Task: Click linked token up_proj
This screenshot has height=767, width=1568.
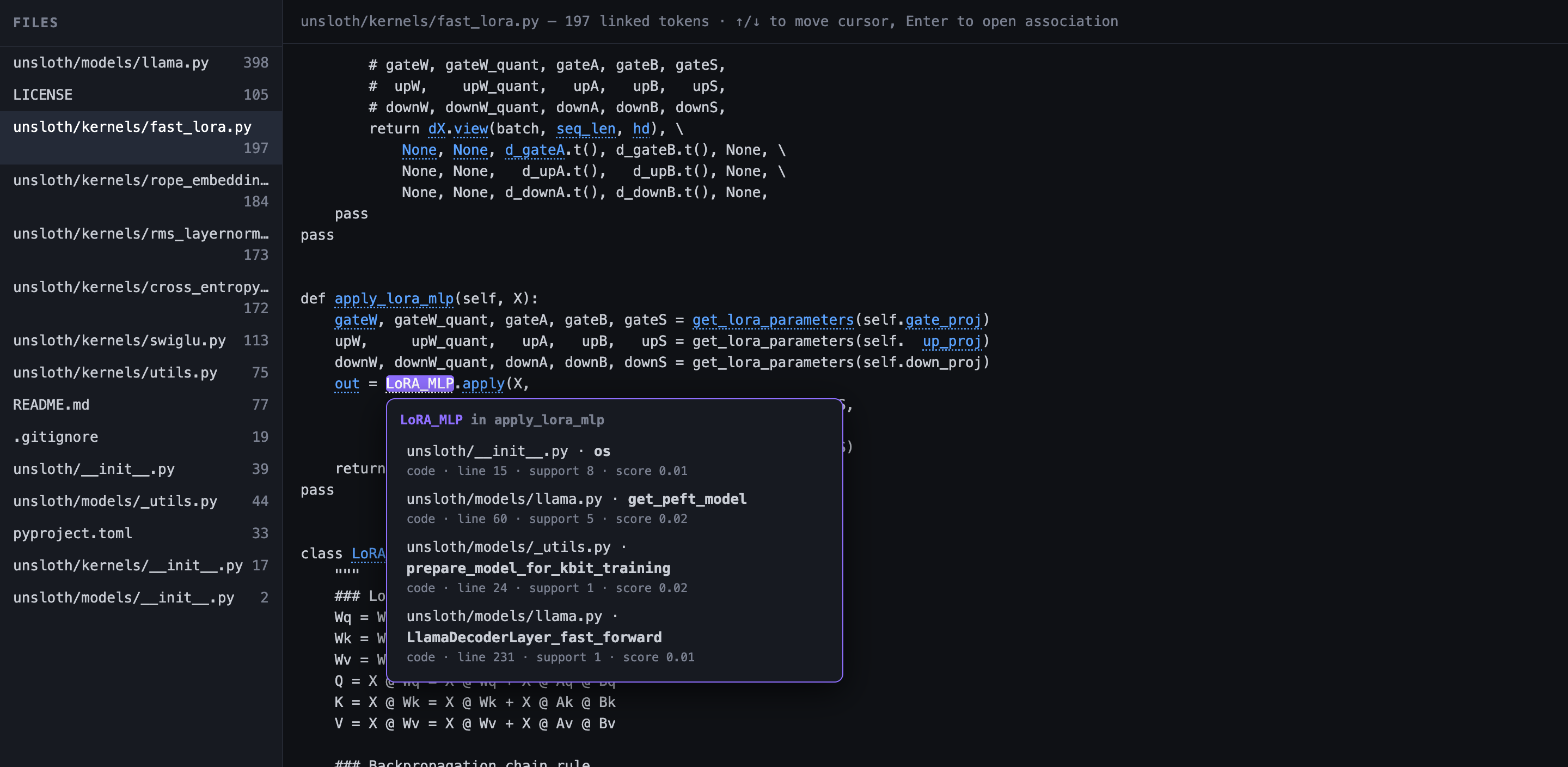Action: [x=952, y=341]
